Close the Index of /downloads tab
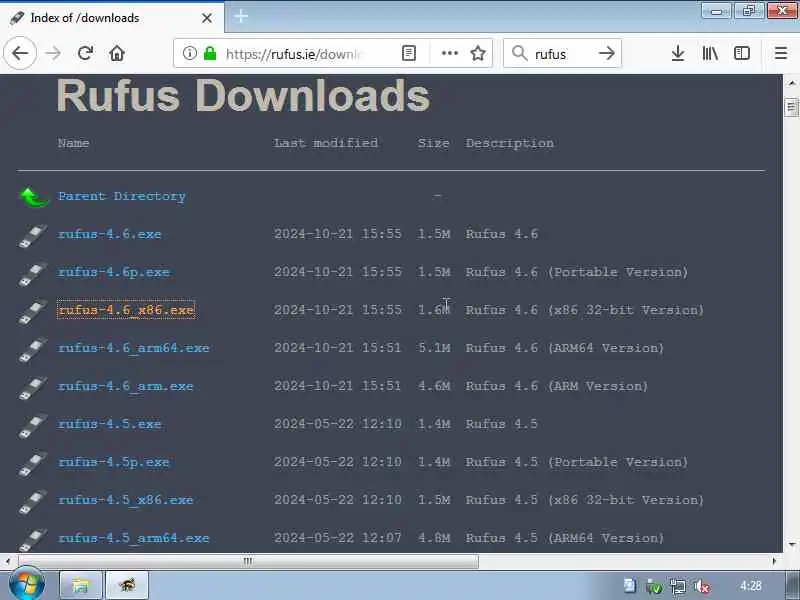The height and width of the screenshot is (600, 800). coord(207,18)
